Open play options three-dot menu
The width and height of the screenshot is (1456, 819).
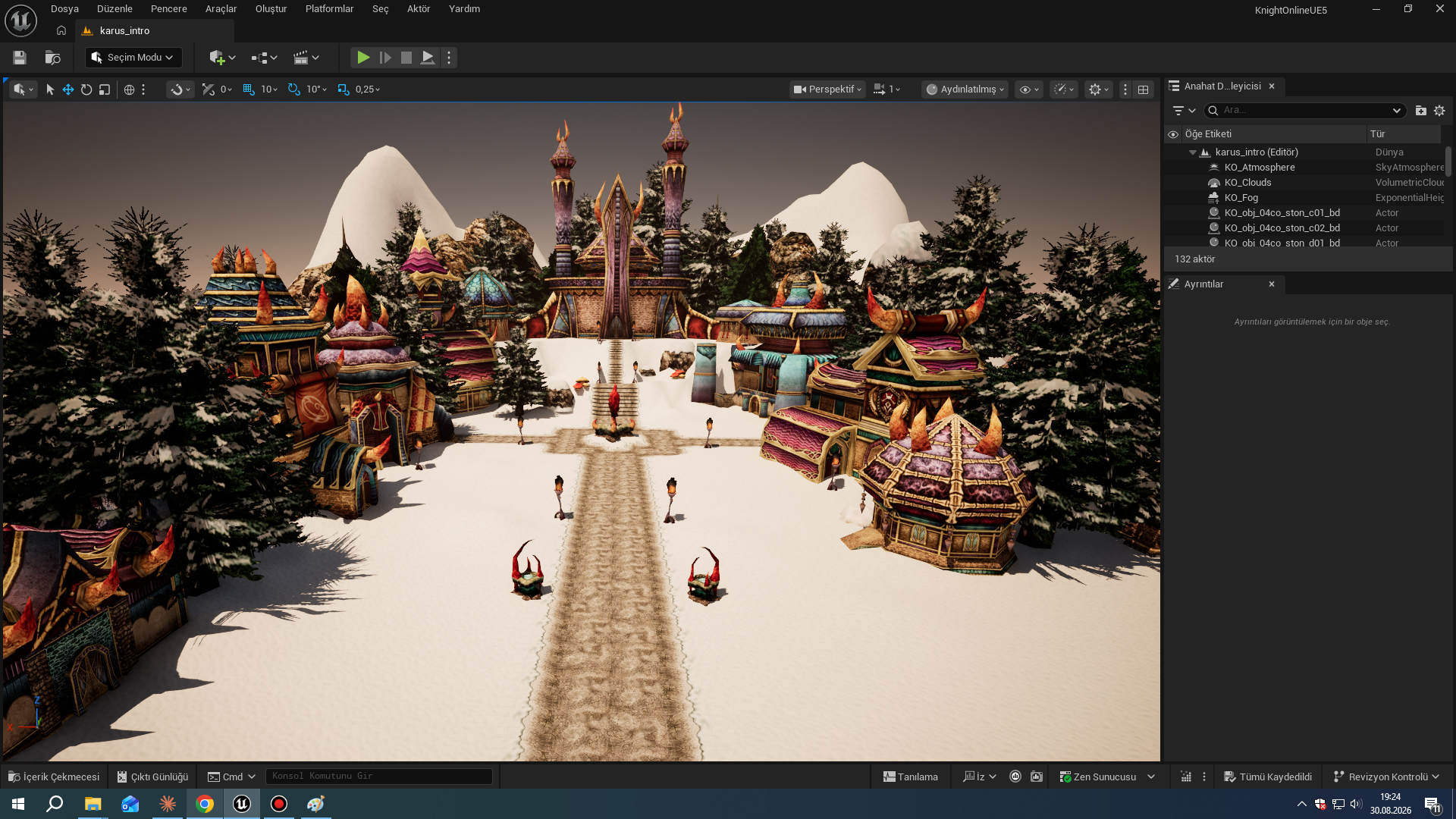(449, 58)
